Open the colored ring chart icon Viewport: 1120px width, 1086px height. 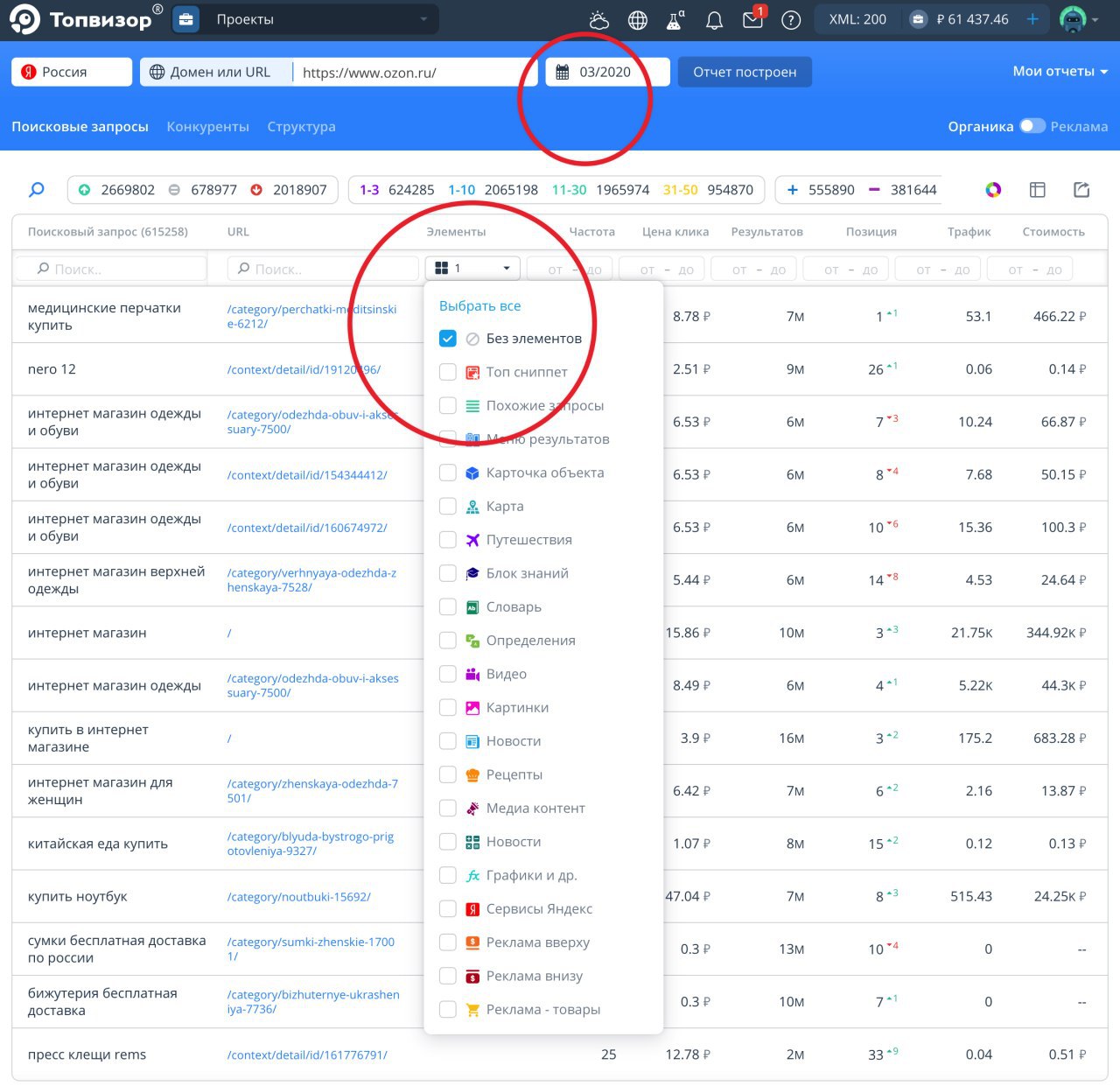coord(993,190)
